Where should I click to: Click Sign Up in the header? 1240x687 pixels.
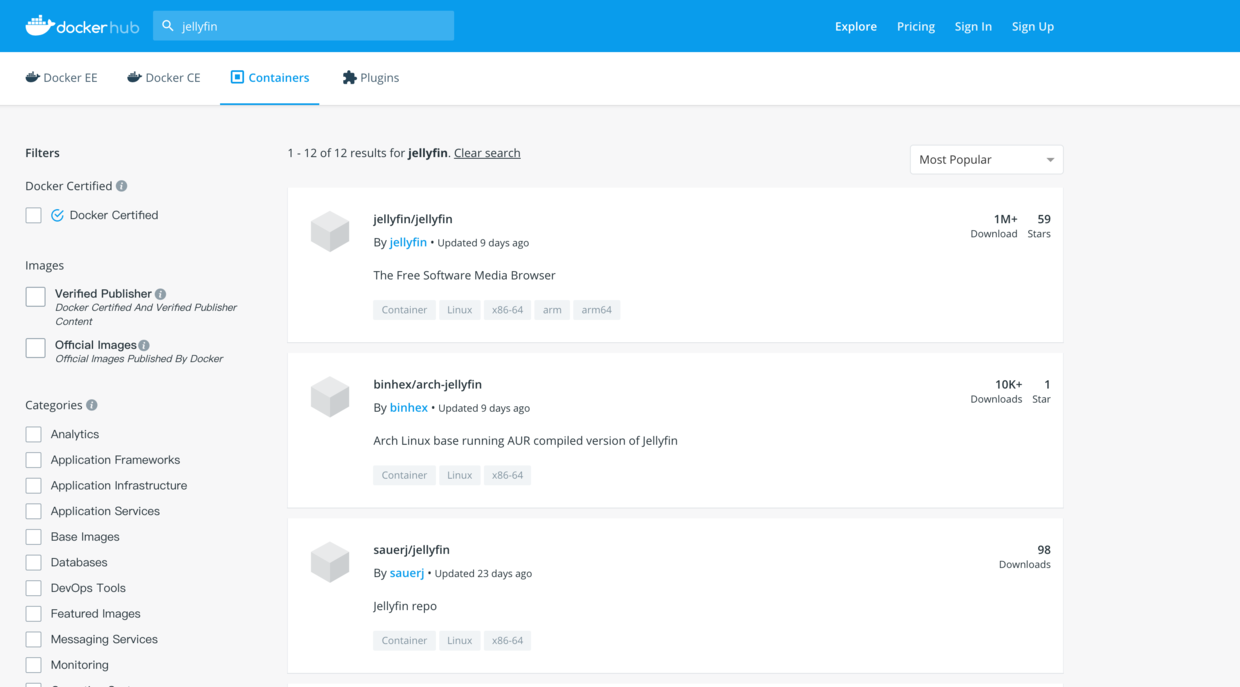(x=1033, y=26)
